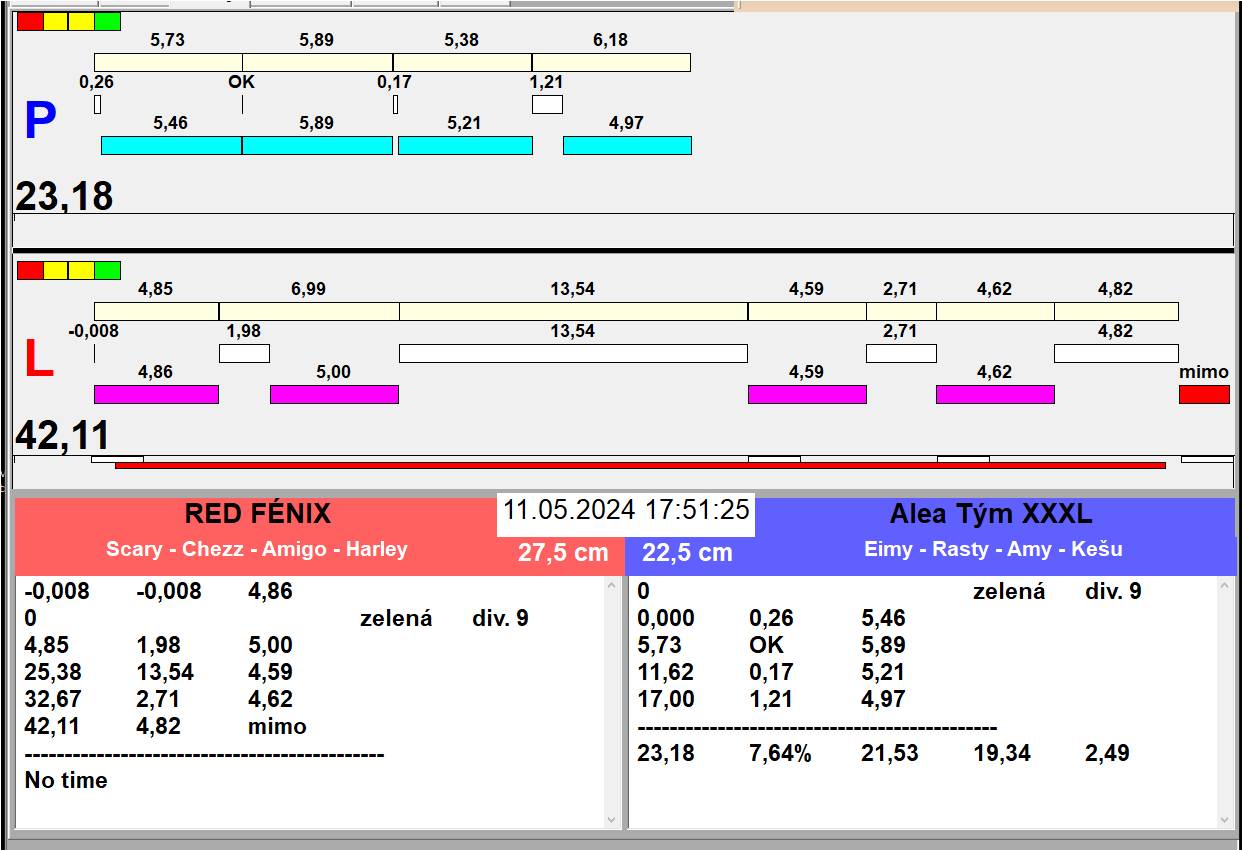Click the date and time field
1242x850 pixels.
click(626, 510)
